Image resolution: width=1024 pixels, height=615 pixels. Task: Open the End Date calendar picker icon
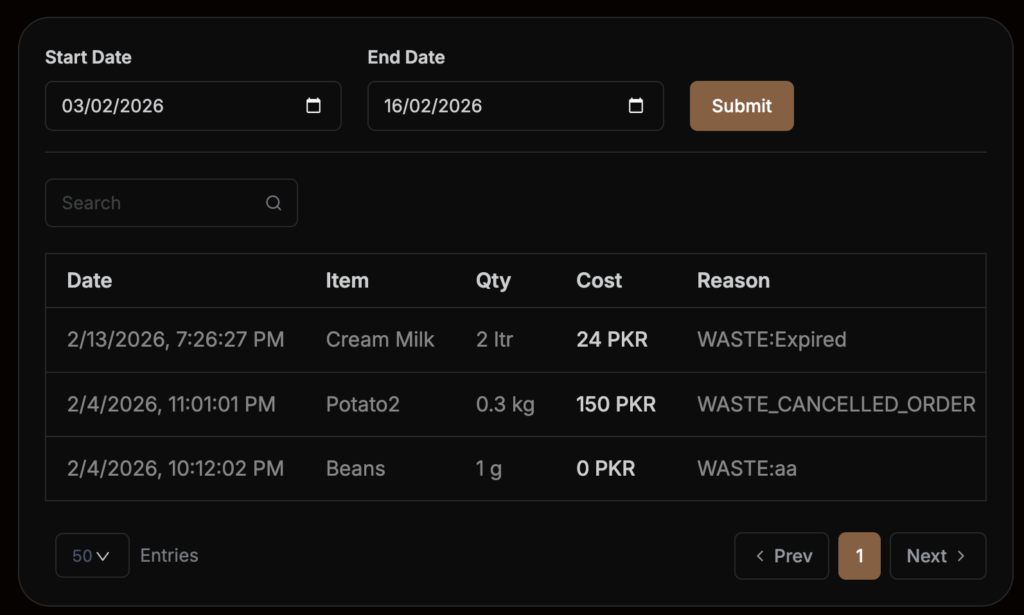tap(635, 106)
